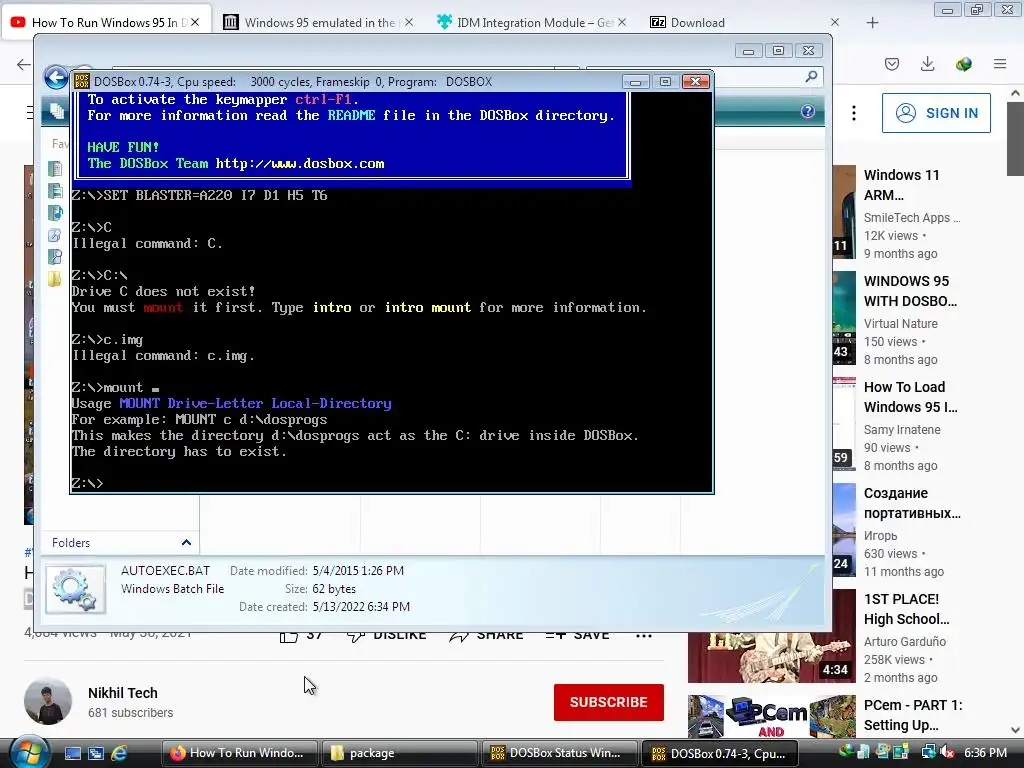
Task: Click Show Desktop quick launch icon
Action: (x=72, y=753)
